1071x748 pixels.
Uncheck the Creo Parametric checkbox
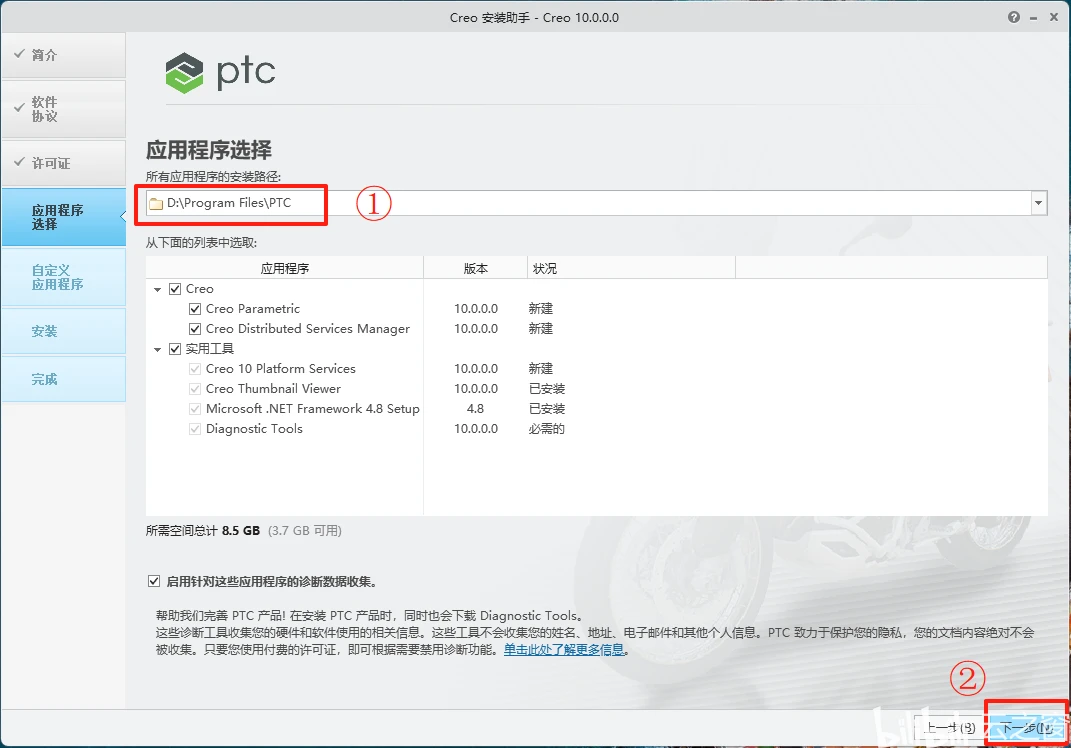pyautogui.click(x=194, y=309)
